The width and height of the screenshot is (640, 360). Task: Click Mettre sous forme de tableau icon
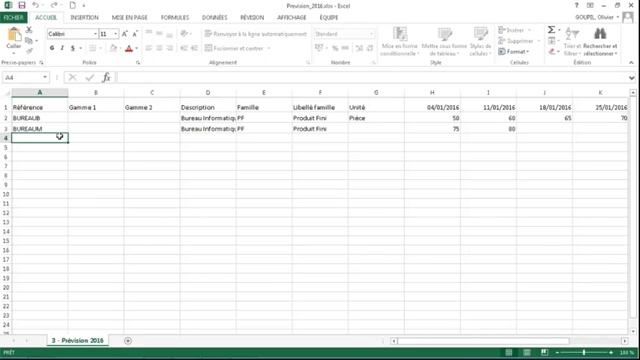pyautogui.click(x=444, y=34)
